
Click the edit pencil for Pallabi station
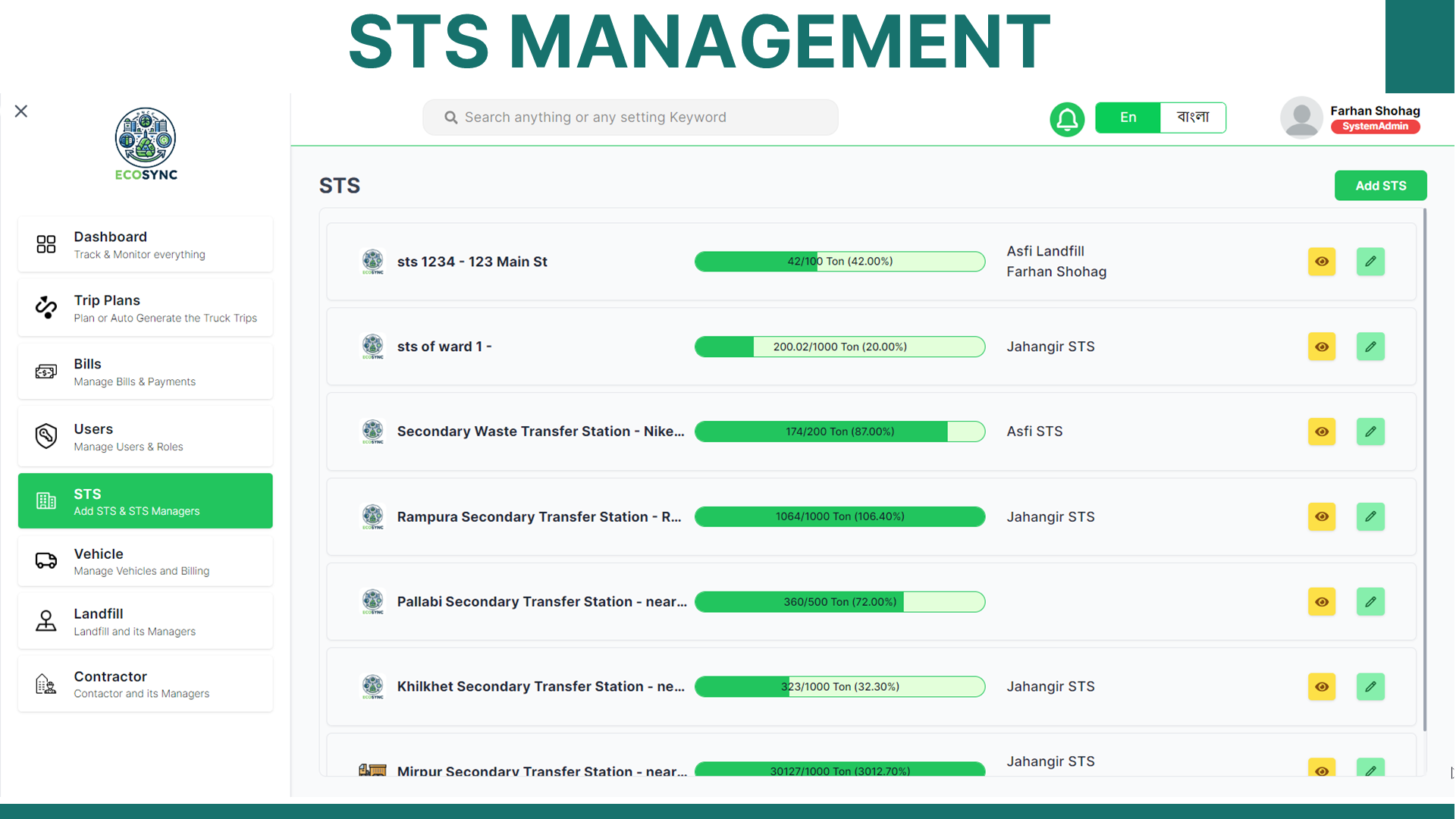[1370, 601]
